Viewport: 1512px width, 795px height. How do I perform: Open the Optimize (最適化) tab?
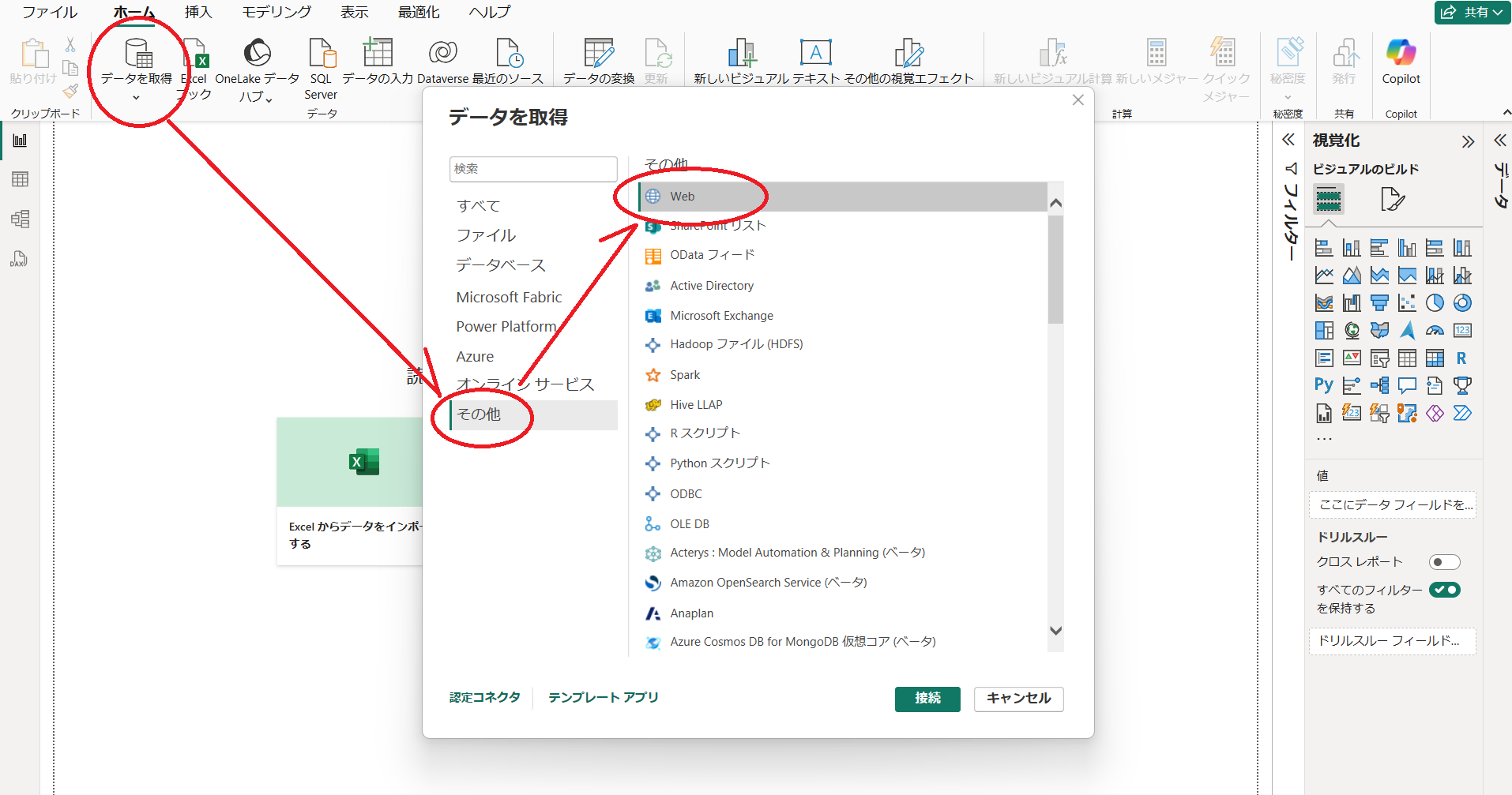pos(419,12)
